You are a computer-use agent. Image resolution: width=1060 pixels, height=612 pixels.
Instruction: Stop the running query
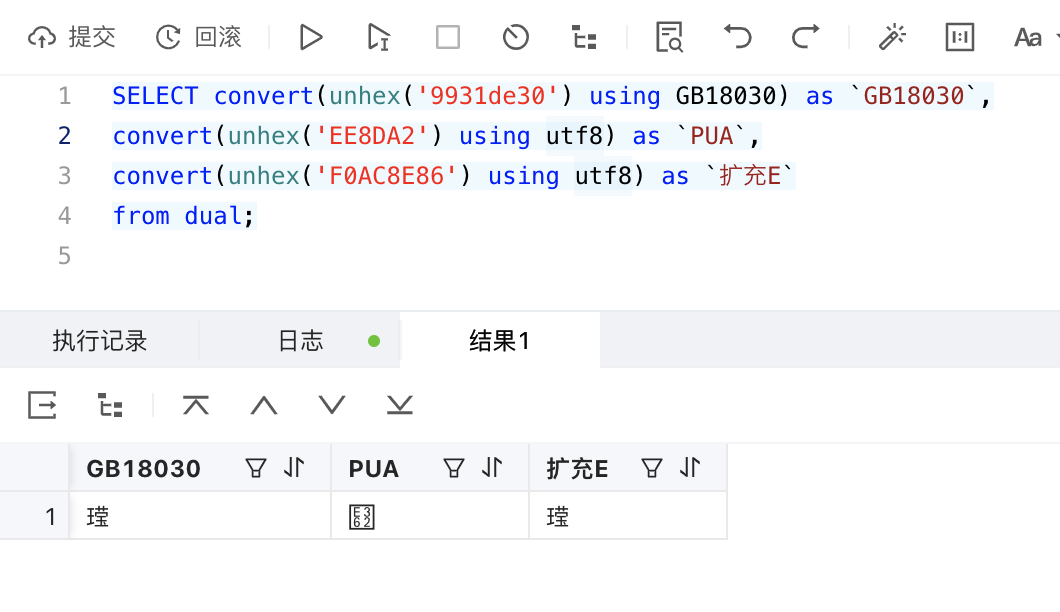(x=447, y=37)
